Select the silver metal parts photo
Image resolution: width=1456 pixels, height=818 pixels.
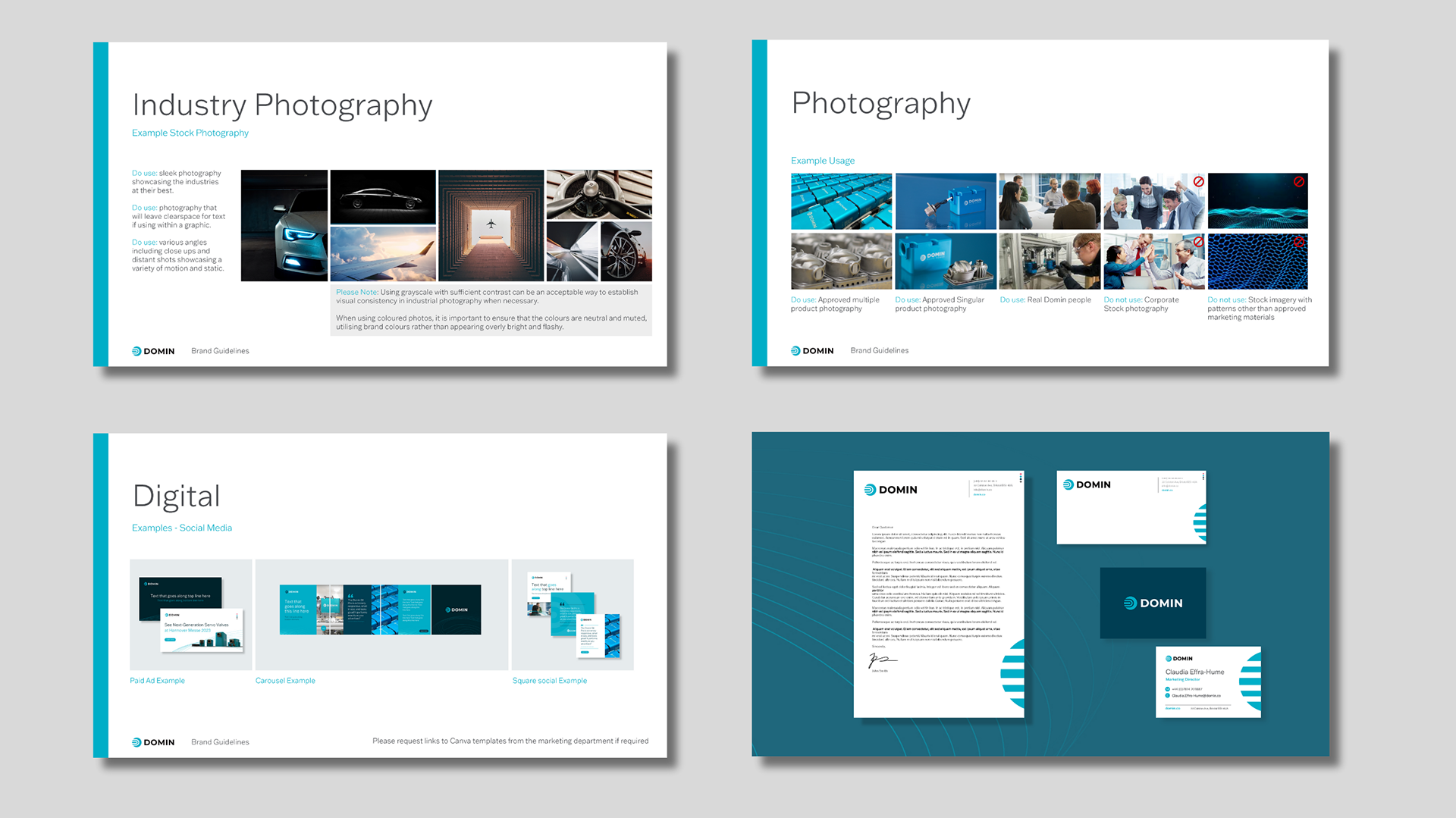pos(841,261)
